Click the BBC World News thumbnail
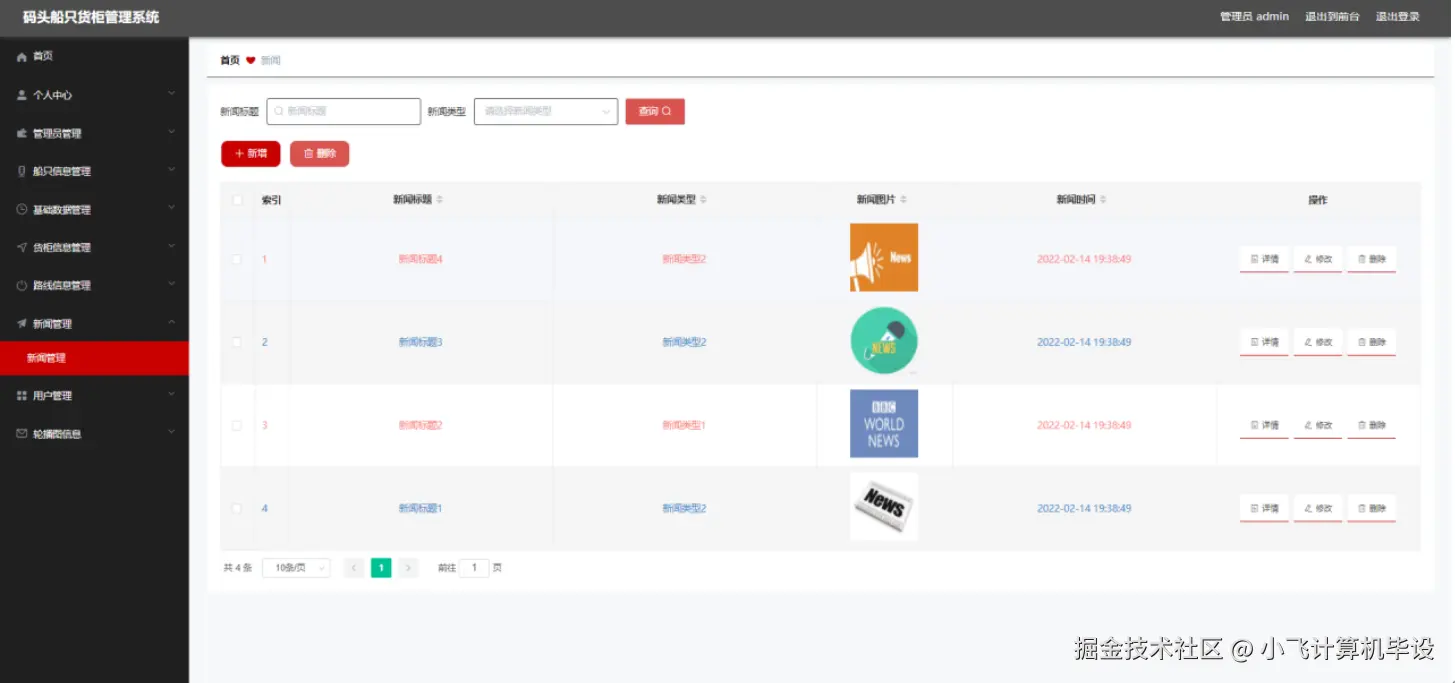Screen dimensions: 1455x683 (884, 424)
